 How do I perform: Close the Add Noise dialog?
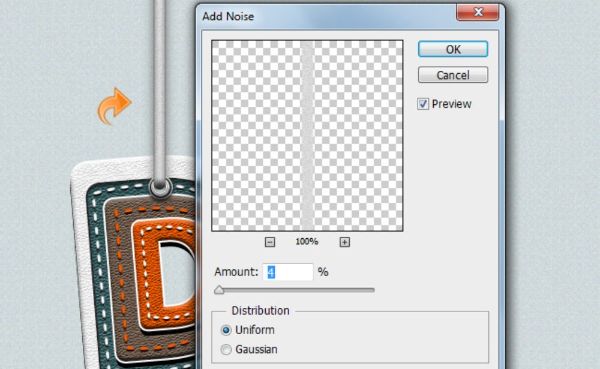click(478, 12)
